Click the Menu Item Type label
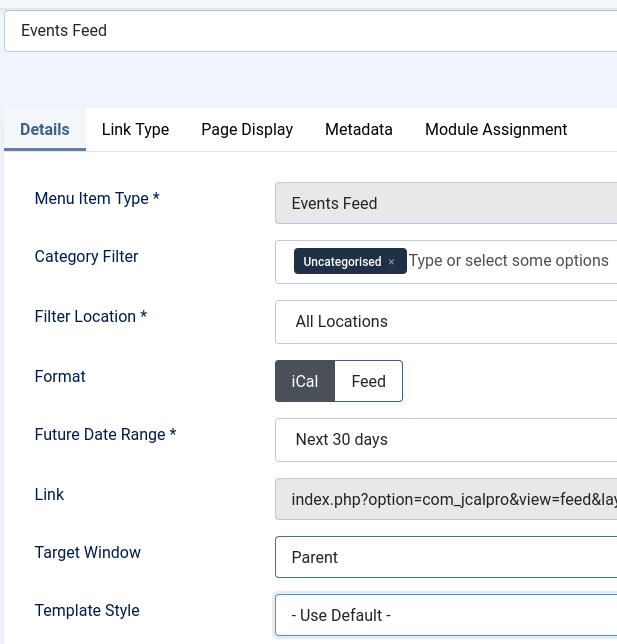617x644 pixels. 97,198
